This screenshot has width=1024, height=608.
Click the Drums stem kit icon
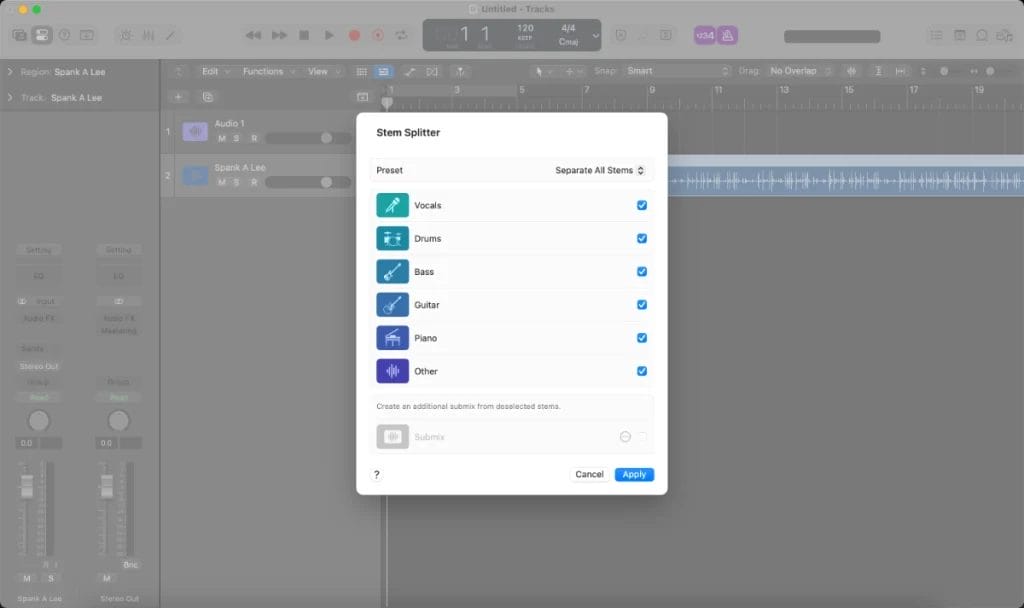(394, 238)
